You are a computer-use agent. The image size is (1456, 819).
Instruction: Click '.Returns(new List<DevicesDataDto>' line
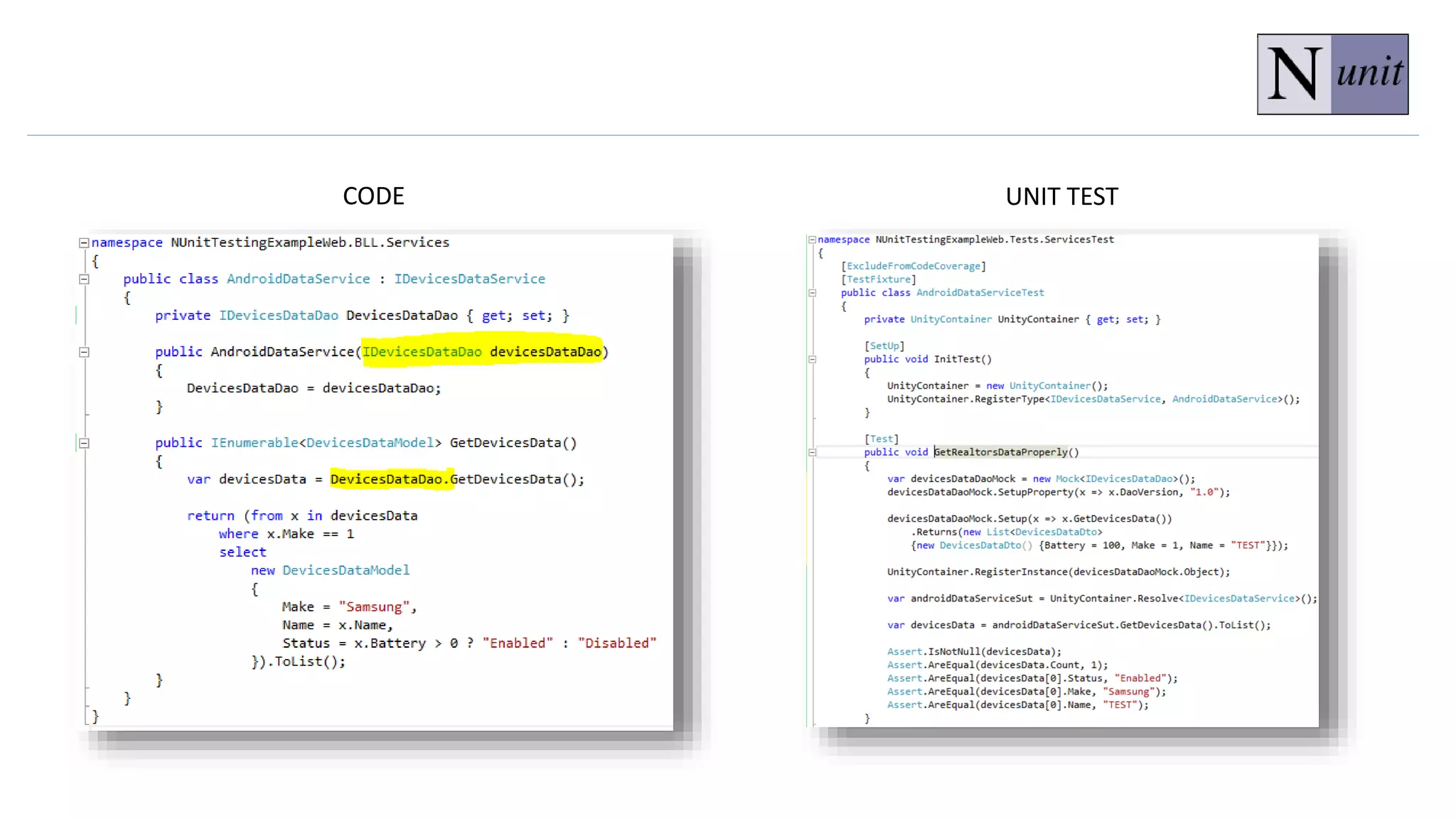pos(1007,532)
